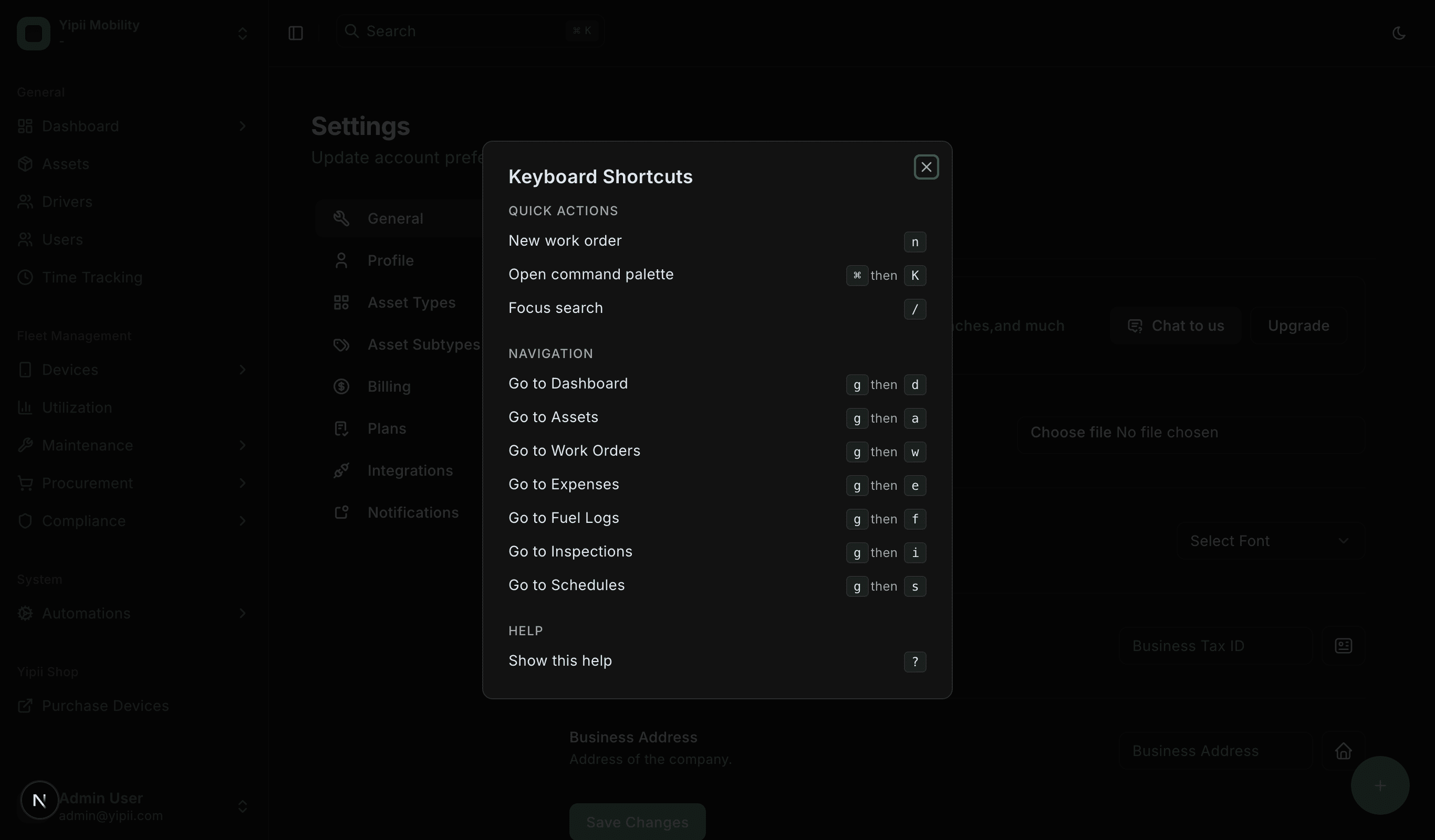Open the Admin User account menu
Image resolution: width=1435 pixels, height=840 pixels.
pyautogui.click(x=134, y=806)
